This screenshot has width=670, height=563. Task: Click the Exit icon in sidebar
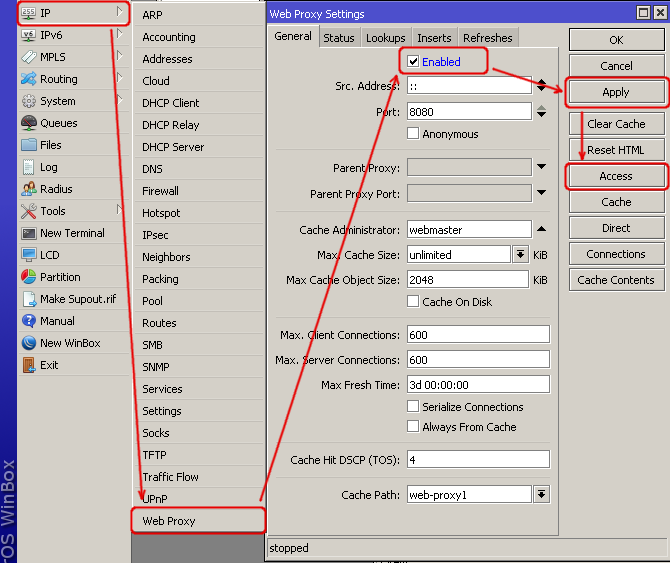click(29, 365)
